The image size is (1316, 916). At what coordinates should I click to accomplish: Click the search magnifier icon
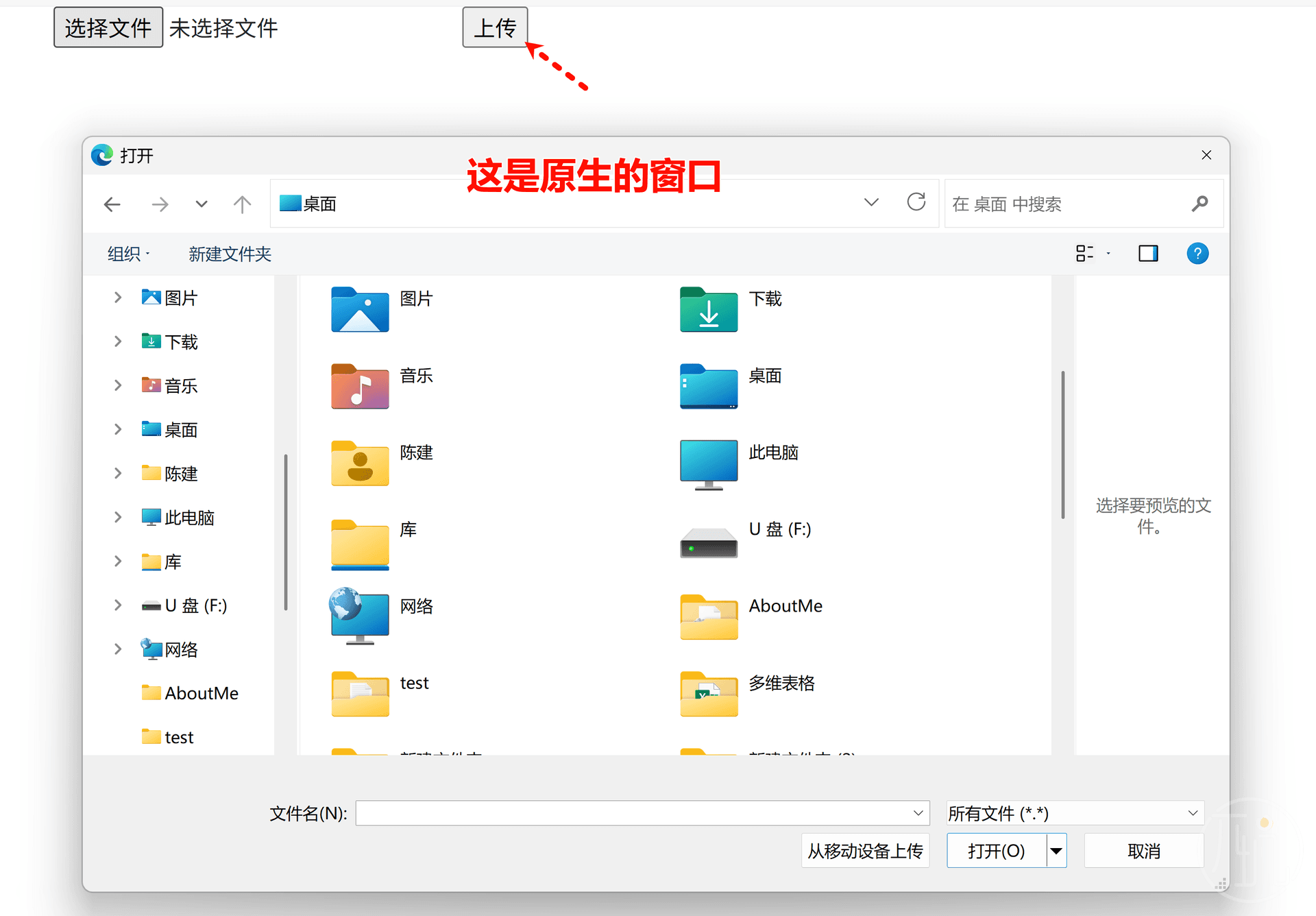[x=1199, y=204]
